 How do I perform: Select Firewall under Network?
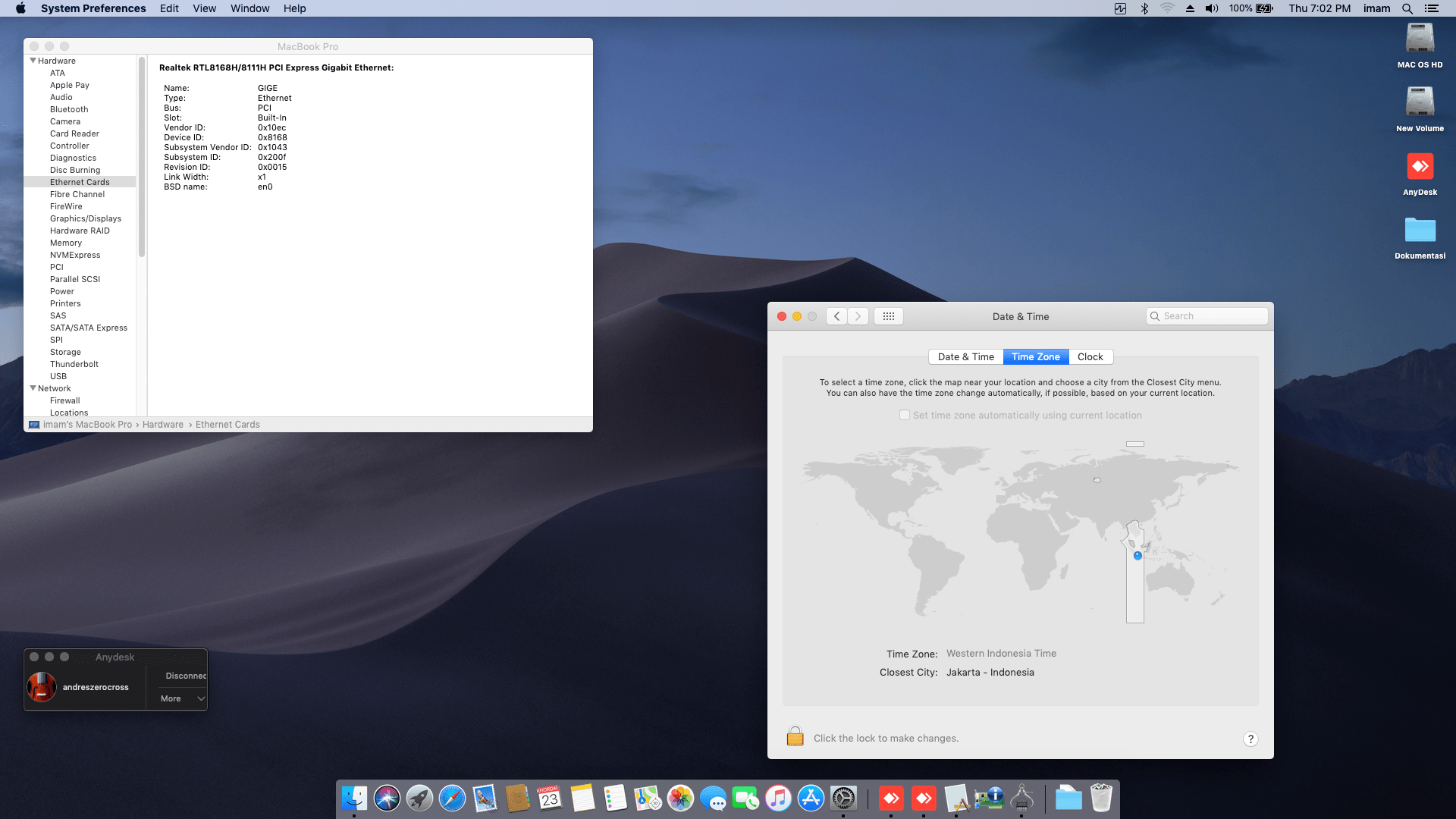(x=65, y=400)
